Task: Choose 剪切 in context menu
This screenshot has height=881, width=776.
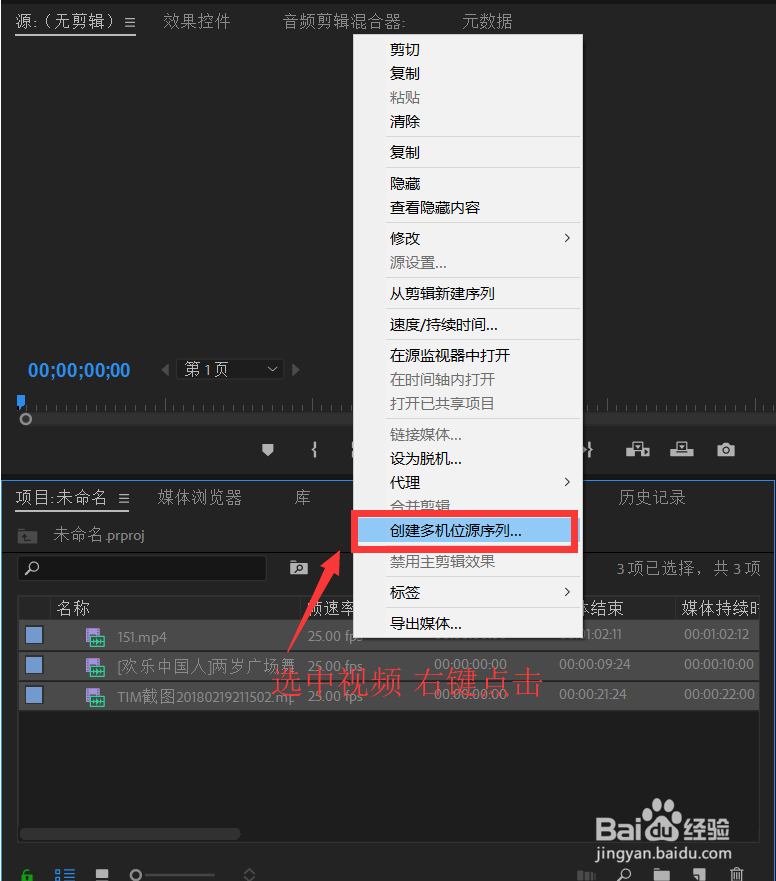Action: [405, 50]
